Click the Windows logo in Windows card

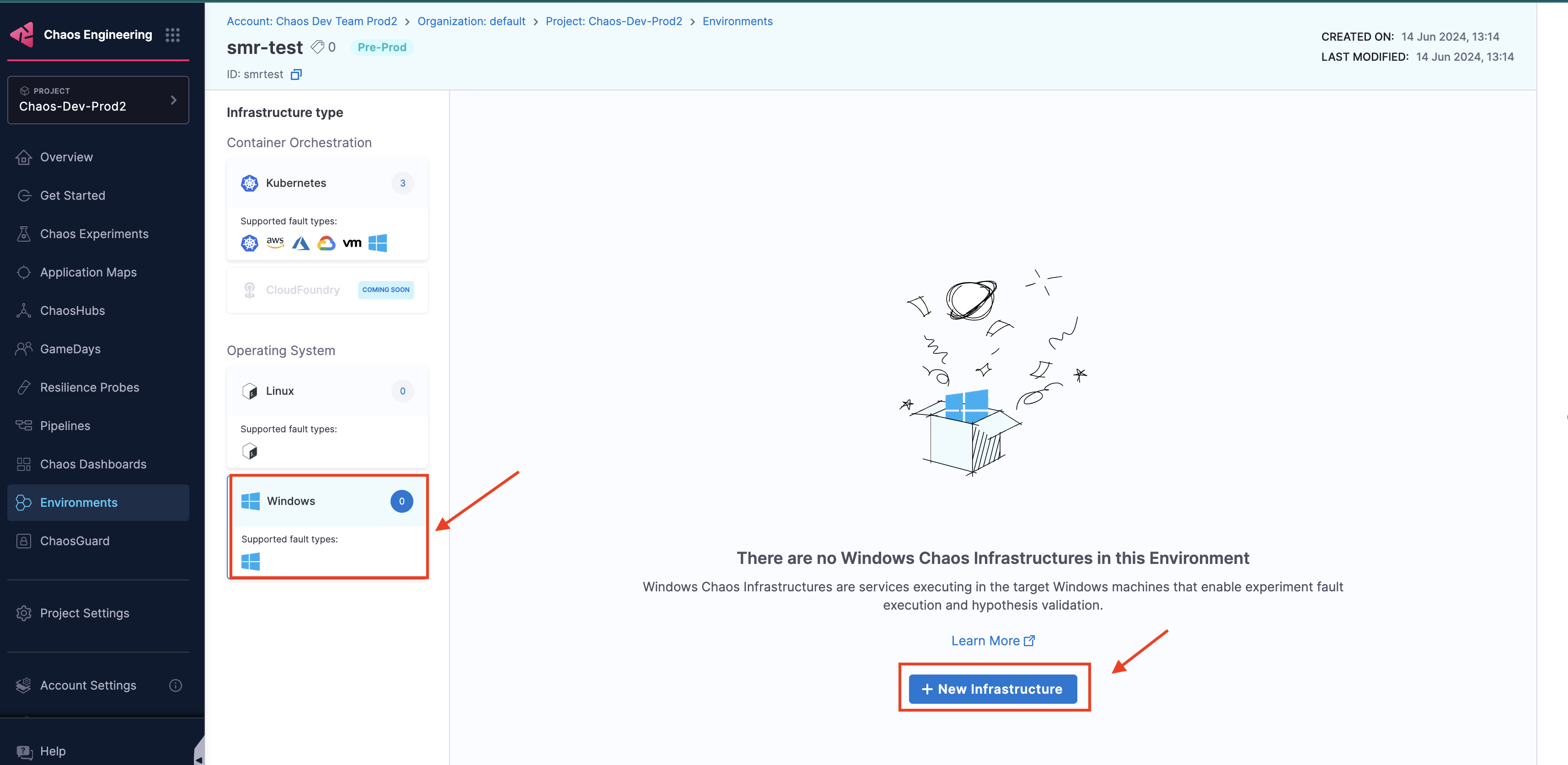click(x=250, y=501)
